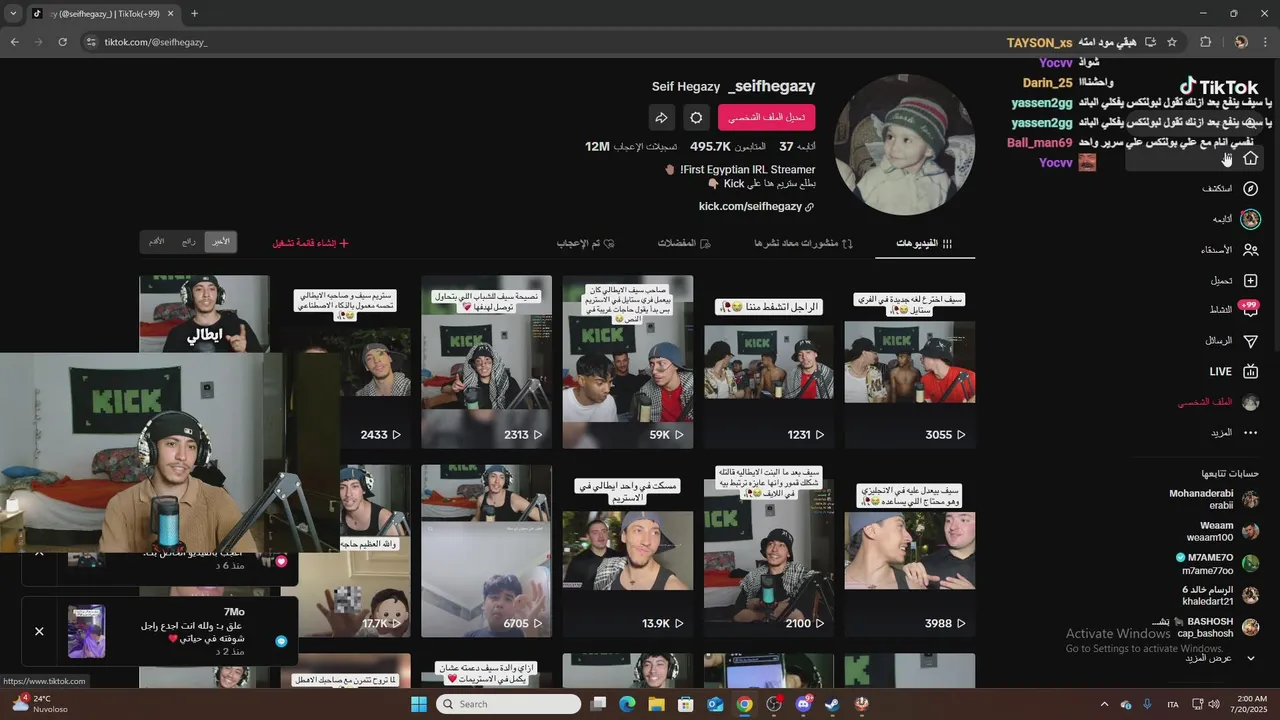The height and width of the screenshot is (720, 1280).
Task: Expand the show more accounts chevron
Action: pos(1250,658)
